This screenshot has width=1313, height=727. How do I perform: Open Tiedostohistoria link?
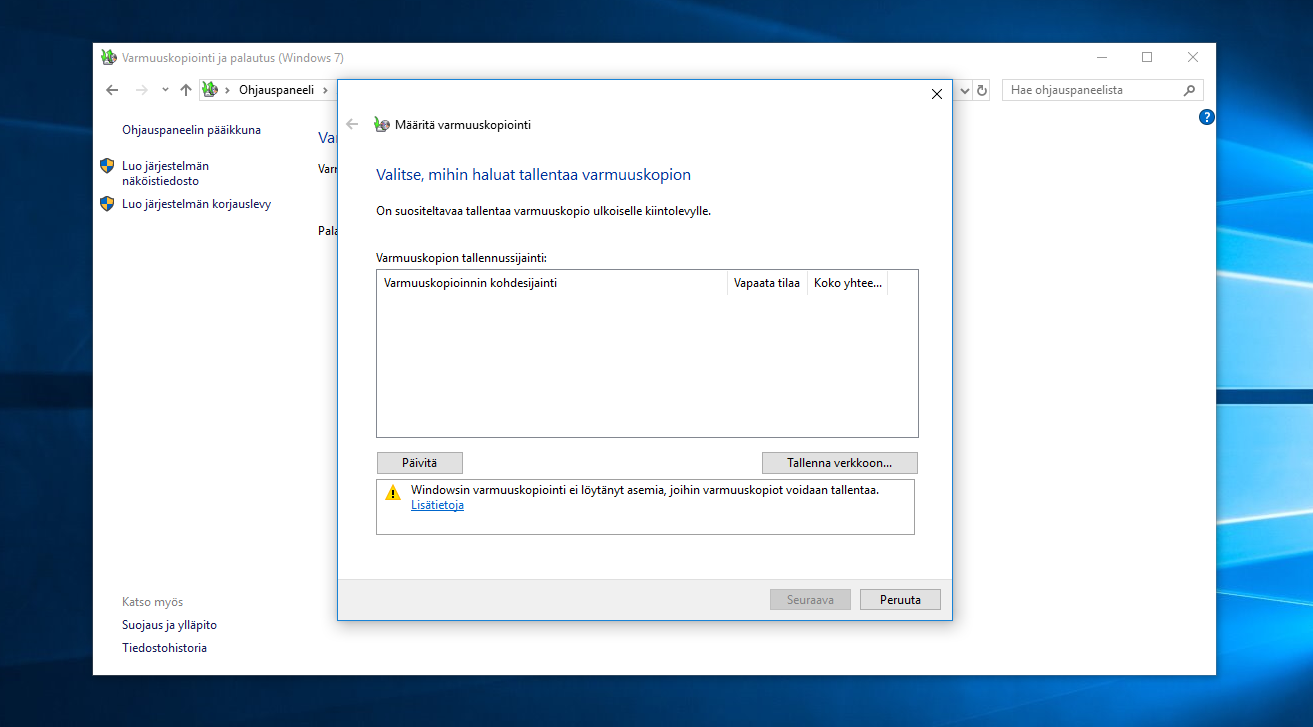164,648
